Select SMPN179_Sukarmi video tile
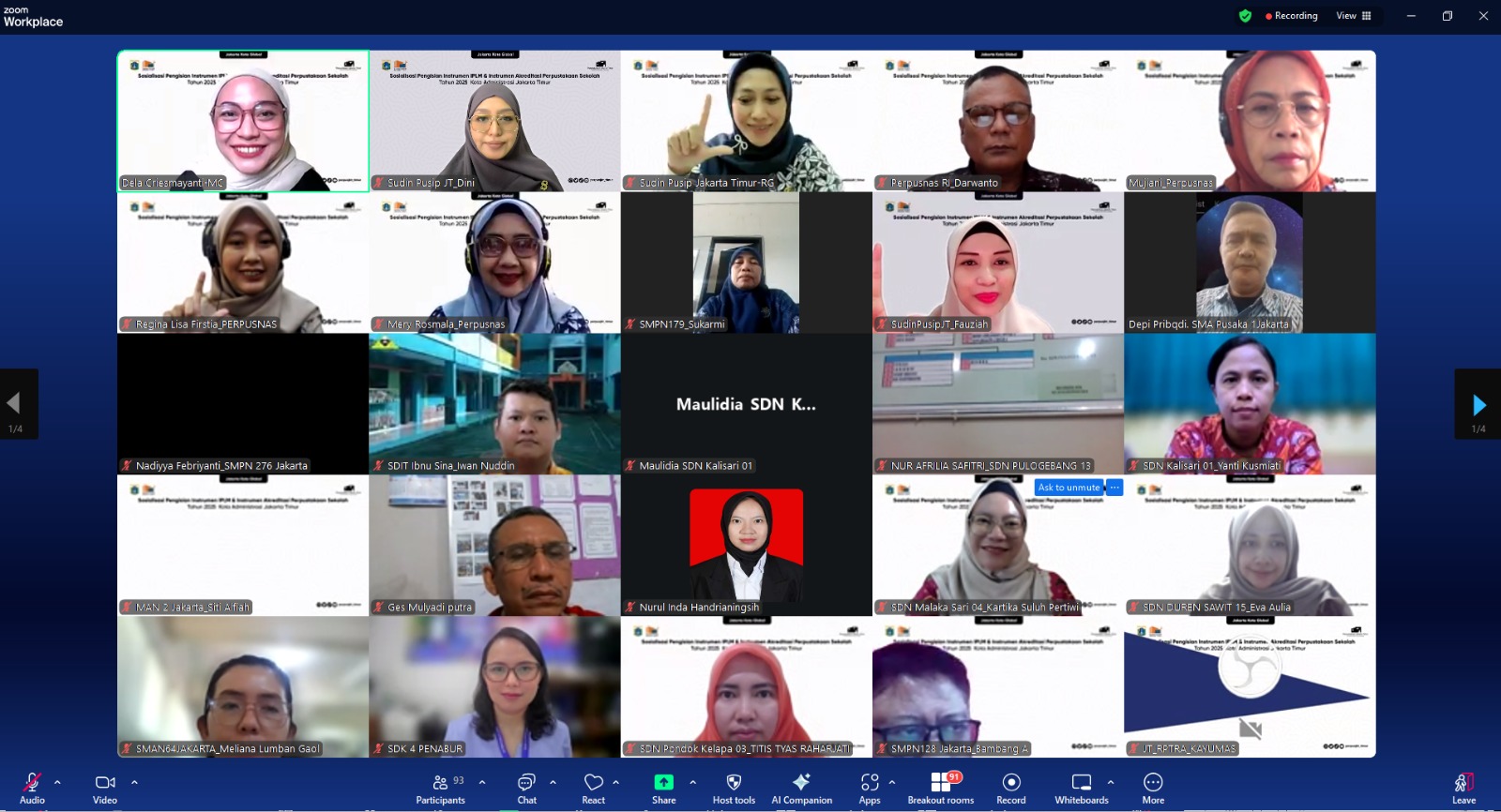 pos(746,263)
